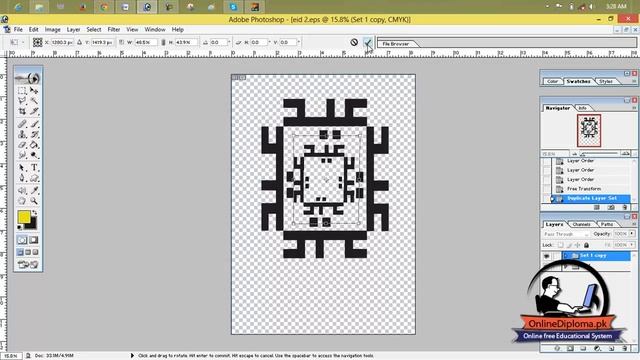Select the Clone Stamp tool
This screenshot has width=640, height=360.
coord(22,134)
